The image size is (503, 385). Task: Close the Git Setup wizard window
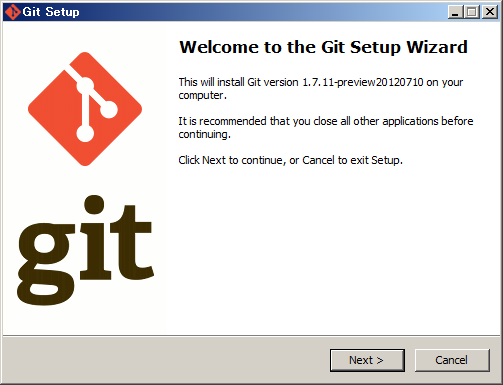[x=490, y=12]
